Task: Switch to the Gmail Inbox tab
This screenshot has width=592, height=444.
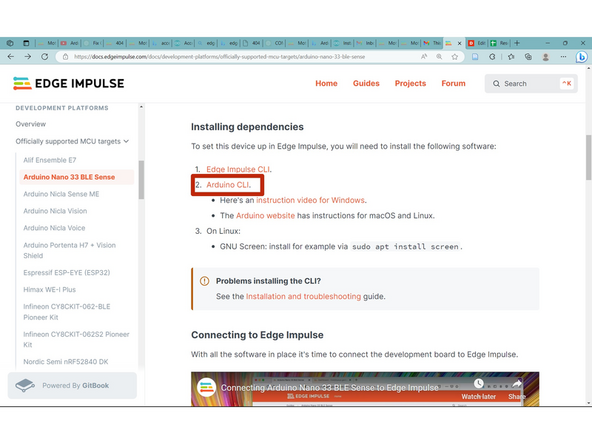Action: [x=365, y=43]
